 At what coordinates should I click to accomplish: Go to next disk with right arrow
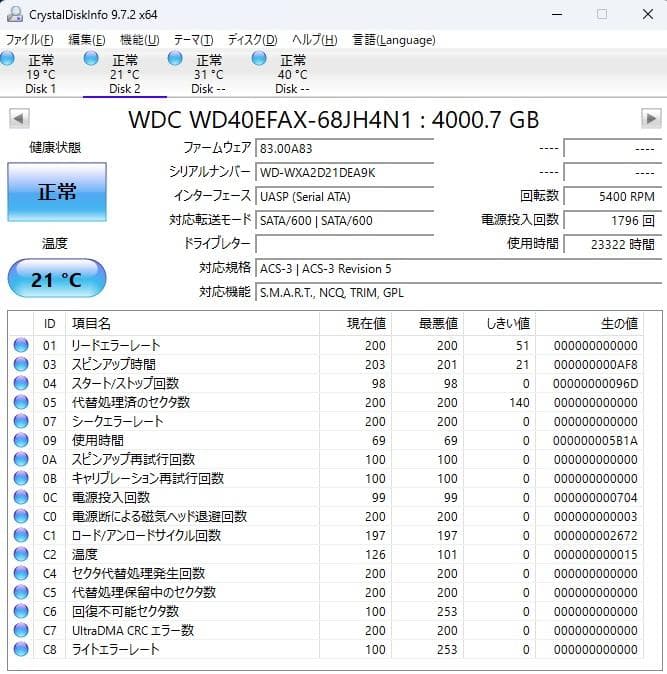tap(651, 119)
